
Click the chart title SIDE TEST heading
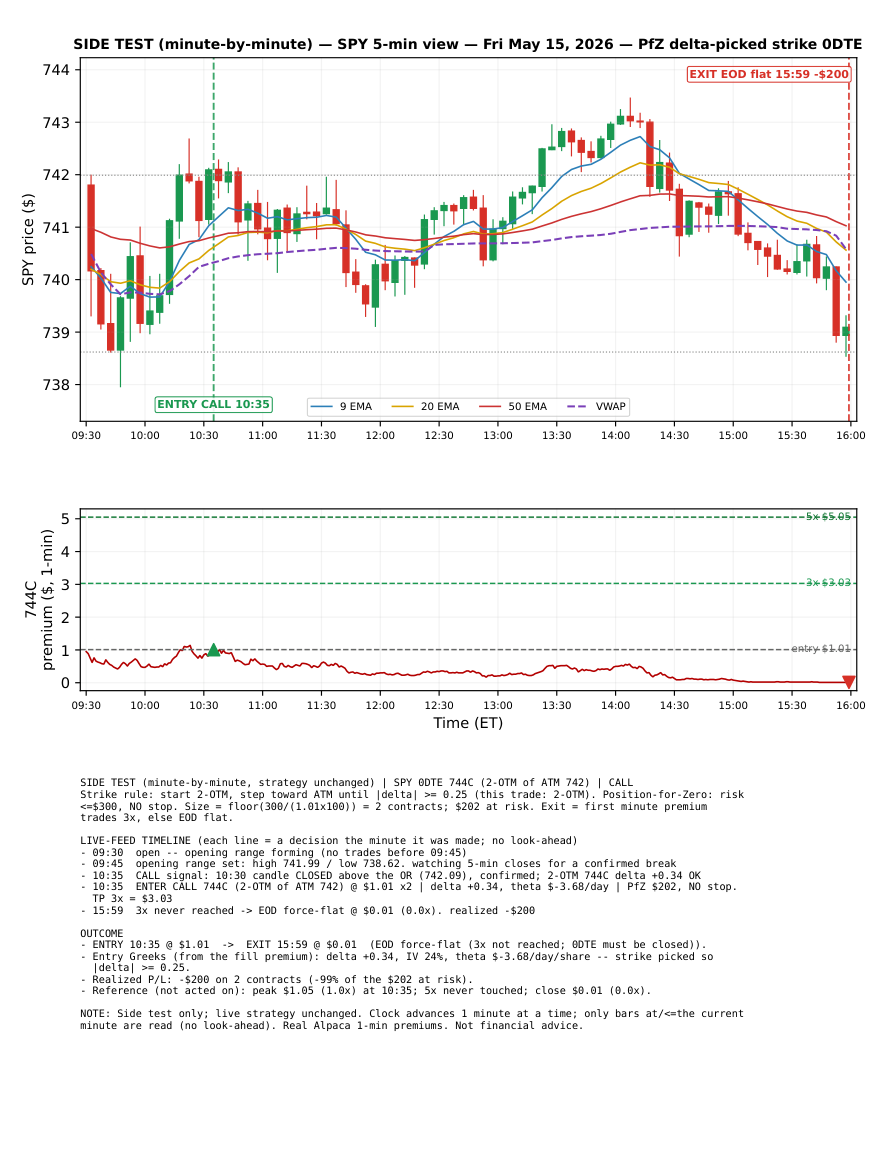[x=468, y=44]
